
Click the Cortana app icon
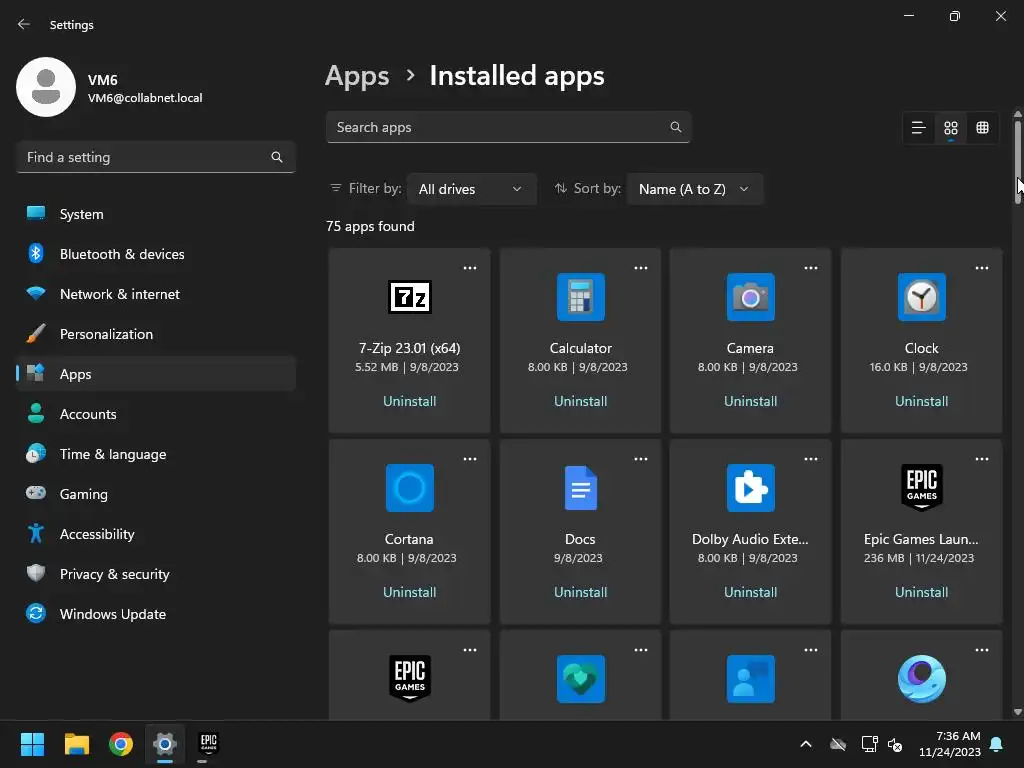point(409,488)
